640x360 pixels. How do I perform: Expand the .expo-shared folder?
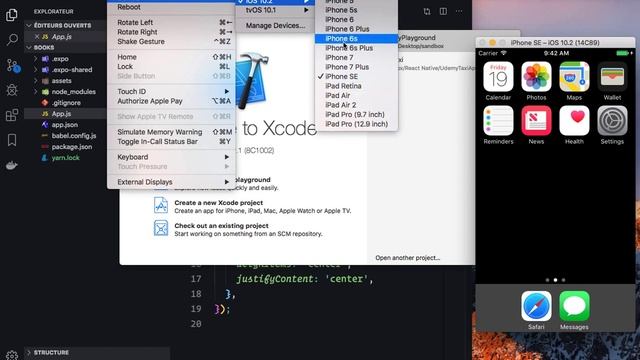click(x=36, y=70)
